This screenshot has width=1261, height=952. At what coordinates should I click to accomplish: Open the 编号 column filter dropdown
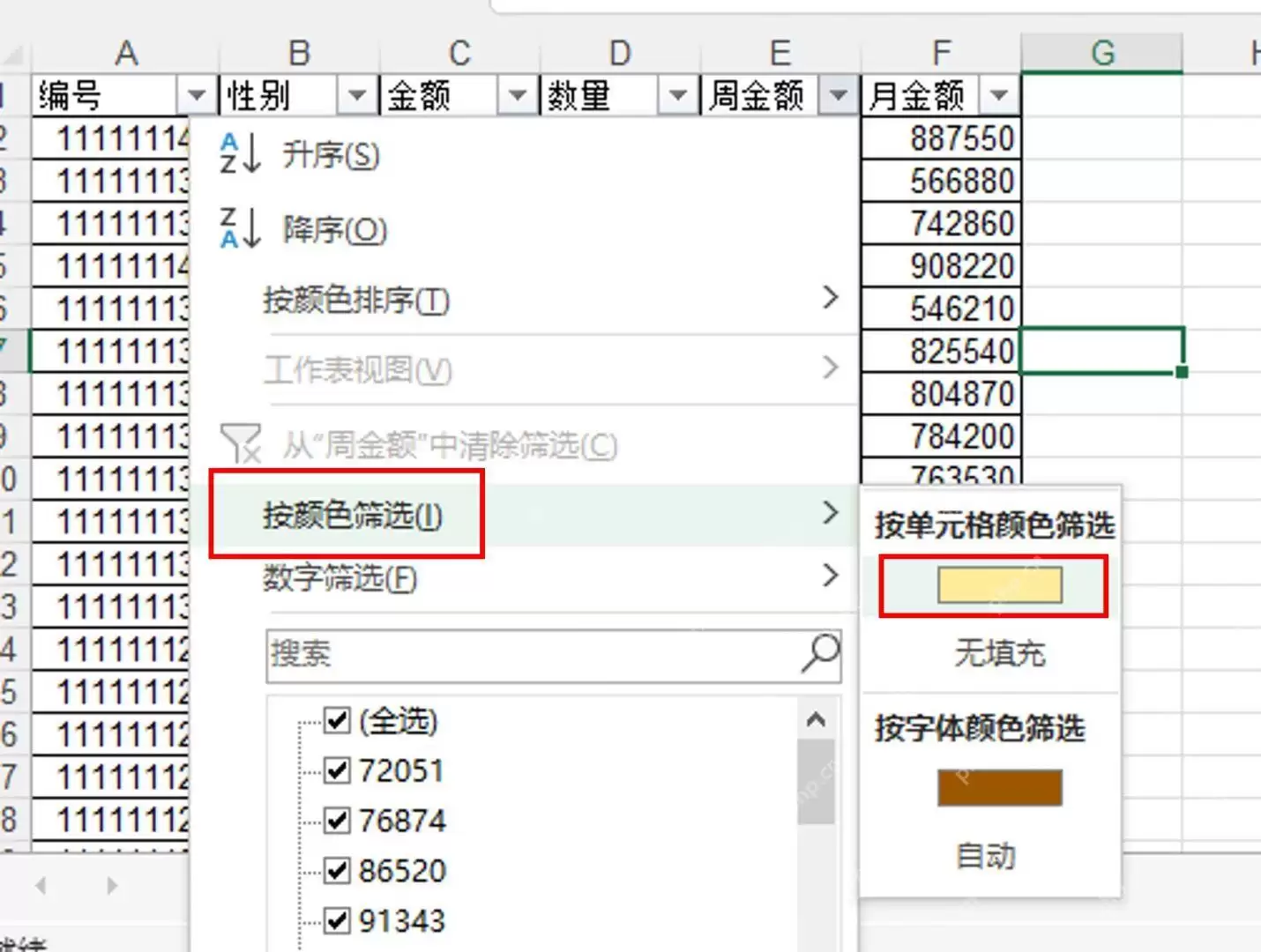click(197, 93)
